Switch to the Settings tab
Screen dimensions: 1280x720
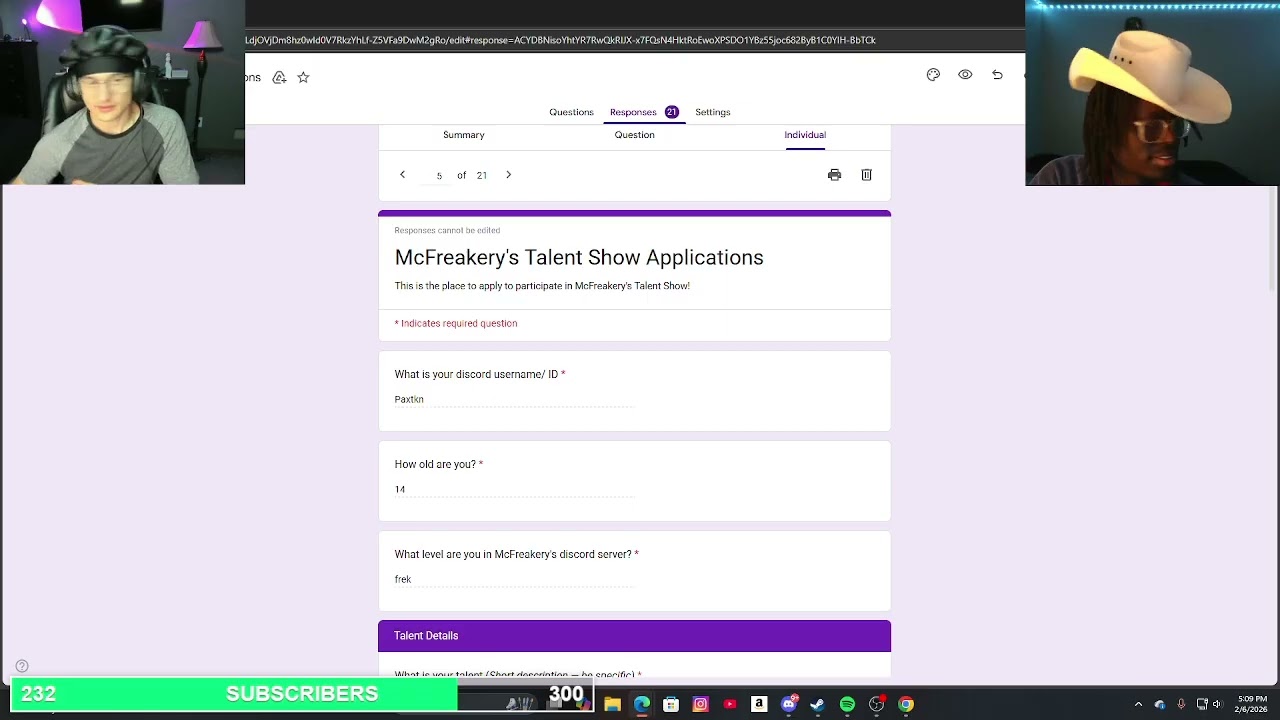tap(713, 112)
